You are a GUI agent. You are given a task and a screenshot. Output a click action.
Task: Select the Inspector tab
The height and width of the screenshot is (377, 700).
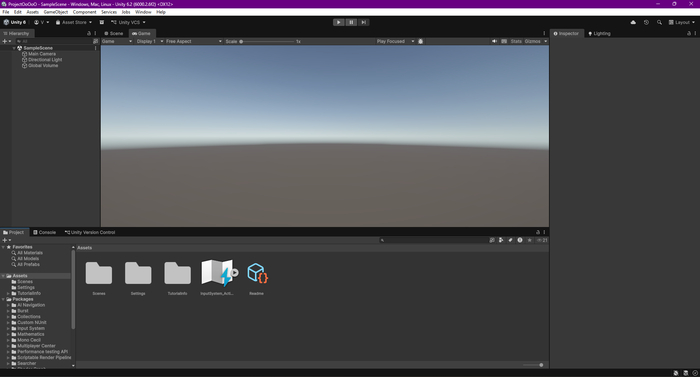click(x=566, y=34)
